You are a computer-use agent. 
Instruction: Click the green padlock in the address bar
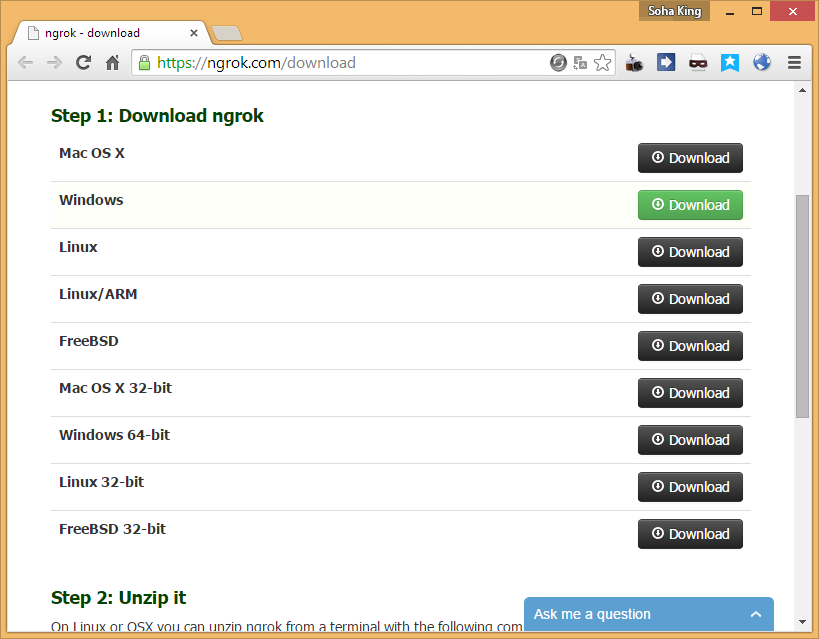pyautogui.click(x=144, y=63)
